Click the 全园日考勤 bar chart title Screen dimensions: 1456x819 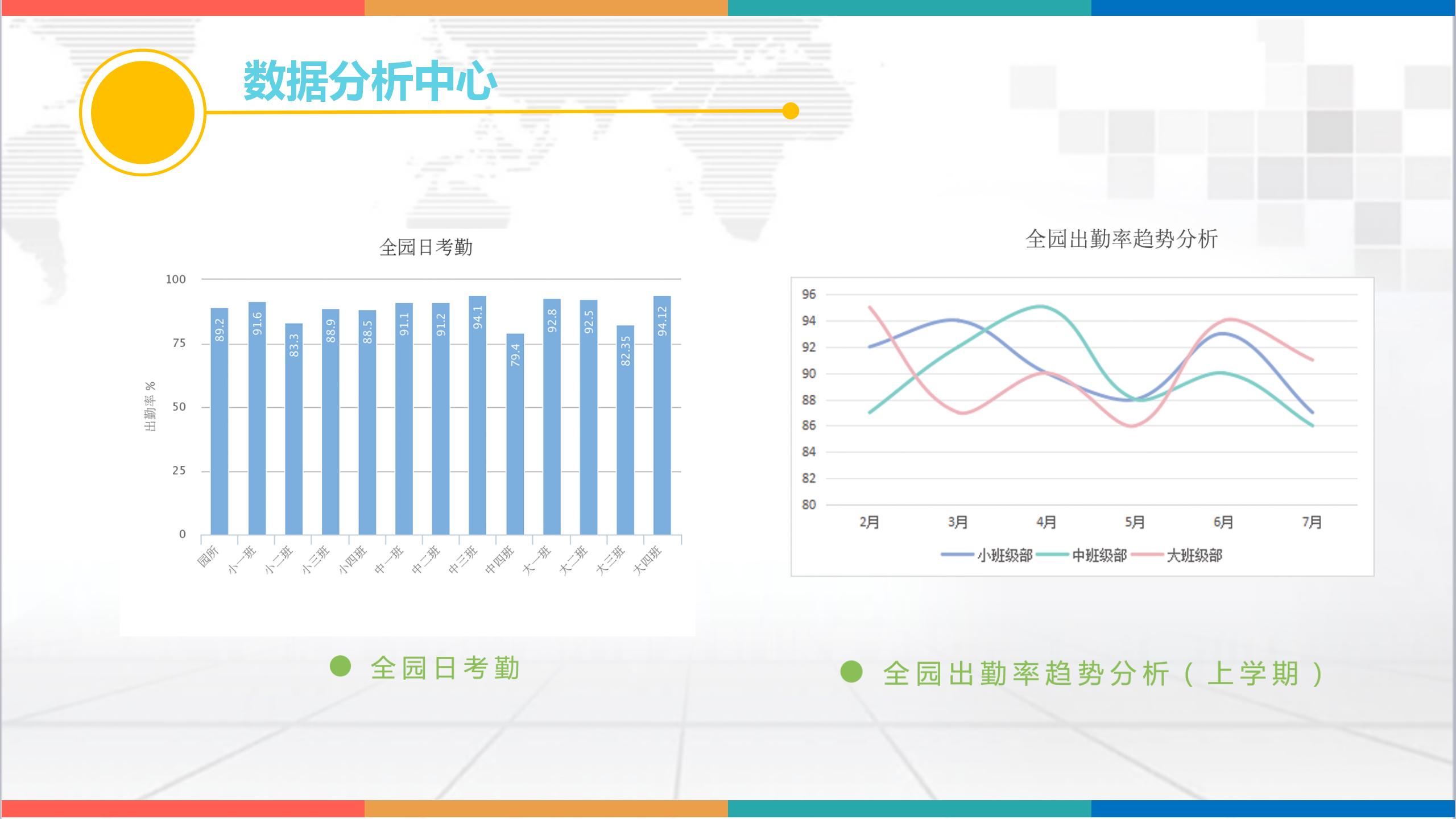(x=426, y=247)
